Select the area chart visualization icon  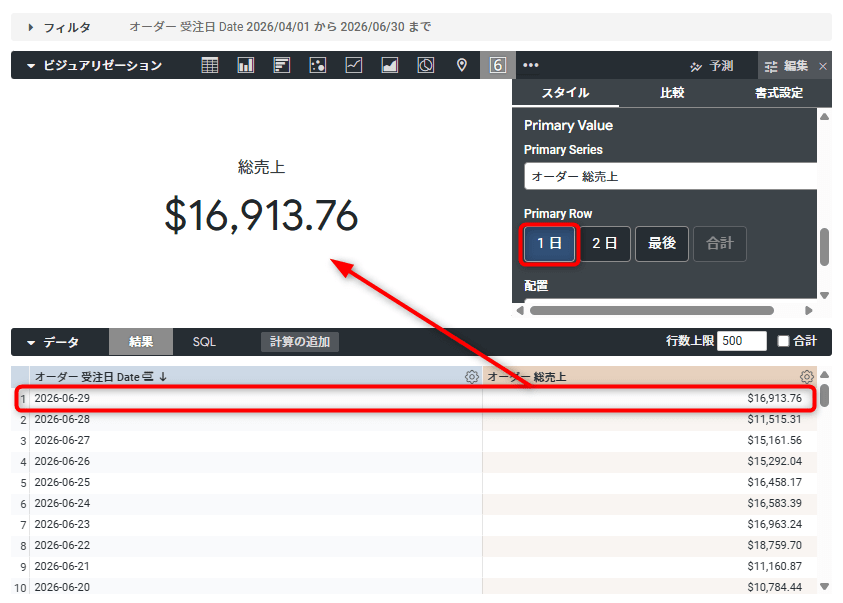[x=390, y=66]
